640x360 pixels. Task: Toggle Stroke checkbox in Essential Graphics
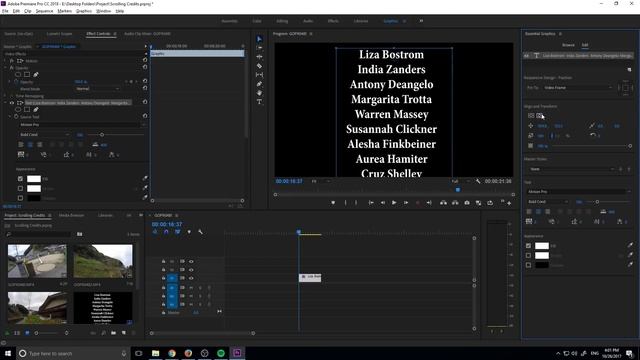529,256
